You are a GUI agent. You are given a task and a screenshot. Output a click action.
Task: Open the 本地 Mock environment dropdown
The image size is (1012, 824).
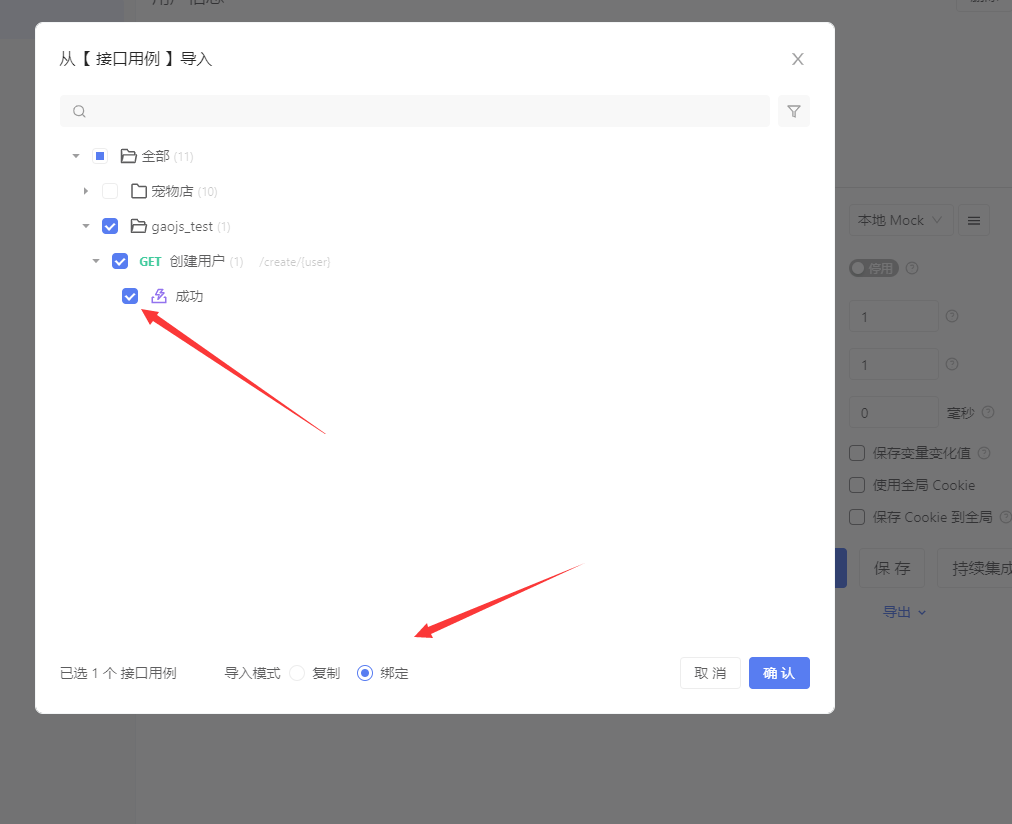tap(900, 221)
